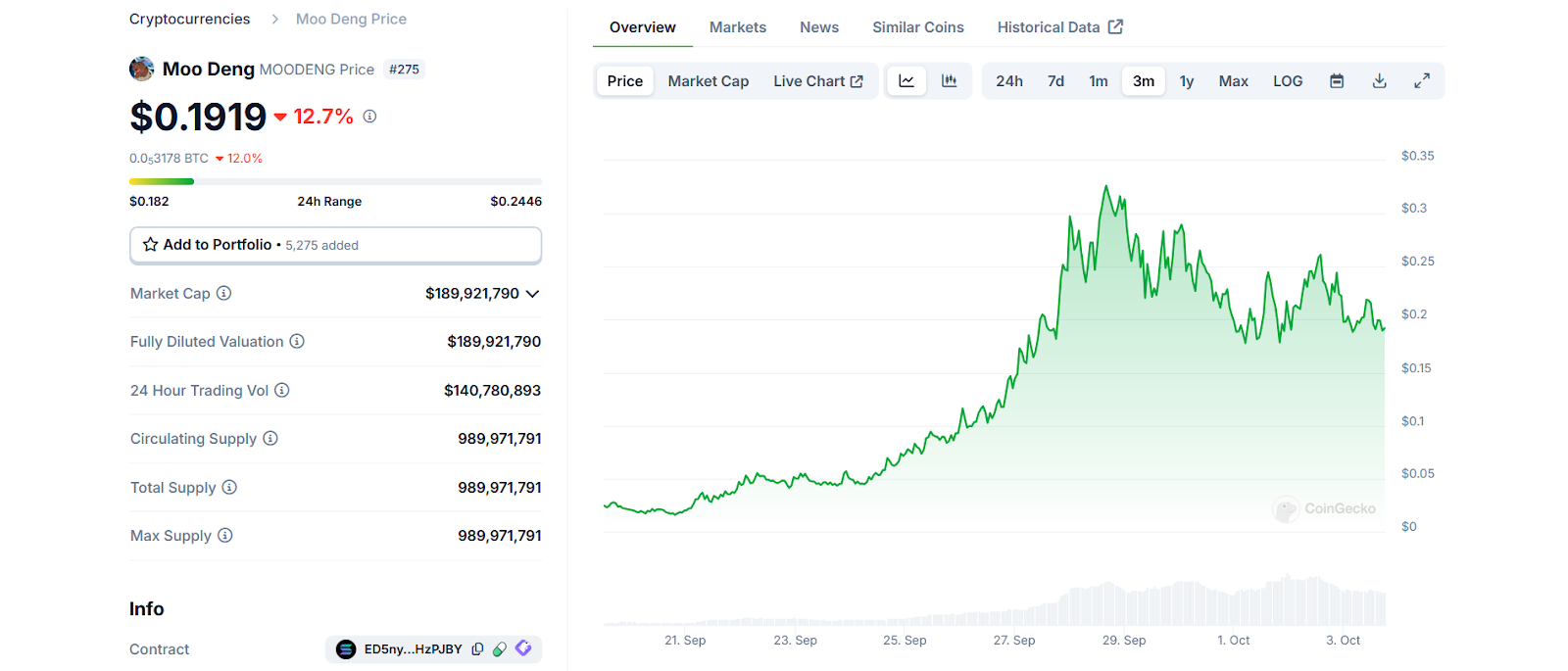Choose the Max time range option
Viewport: 1568px width, 671px height.
1233,81
